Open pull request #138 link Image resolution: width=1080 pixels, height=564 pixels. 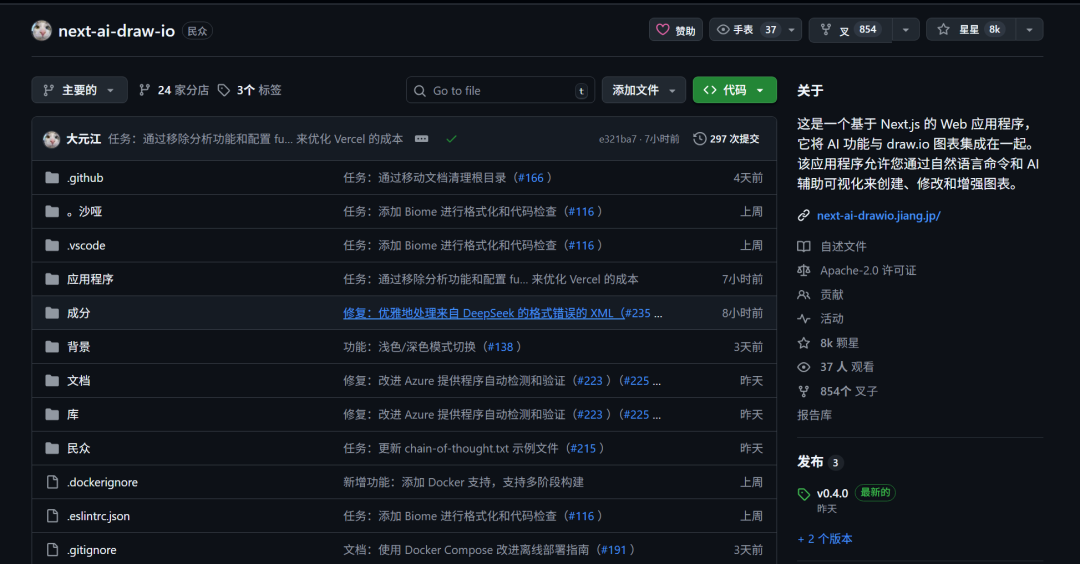point(501,346)
